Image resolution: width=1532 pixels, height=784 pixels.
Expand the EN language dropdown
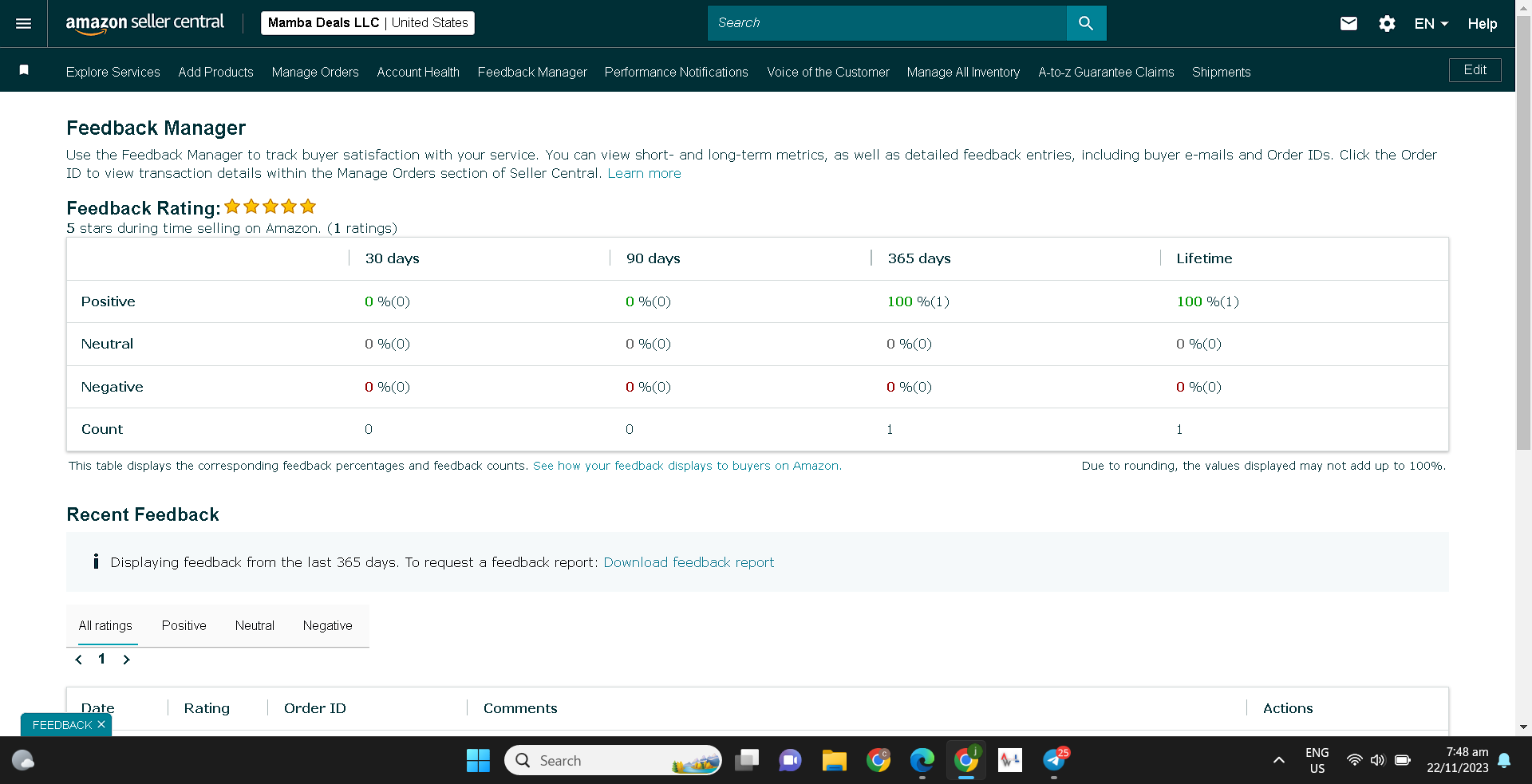pos(1431,24)
